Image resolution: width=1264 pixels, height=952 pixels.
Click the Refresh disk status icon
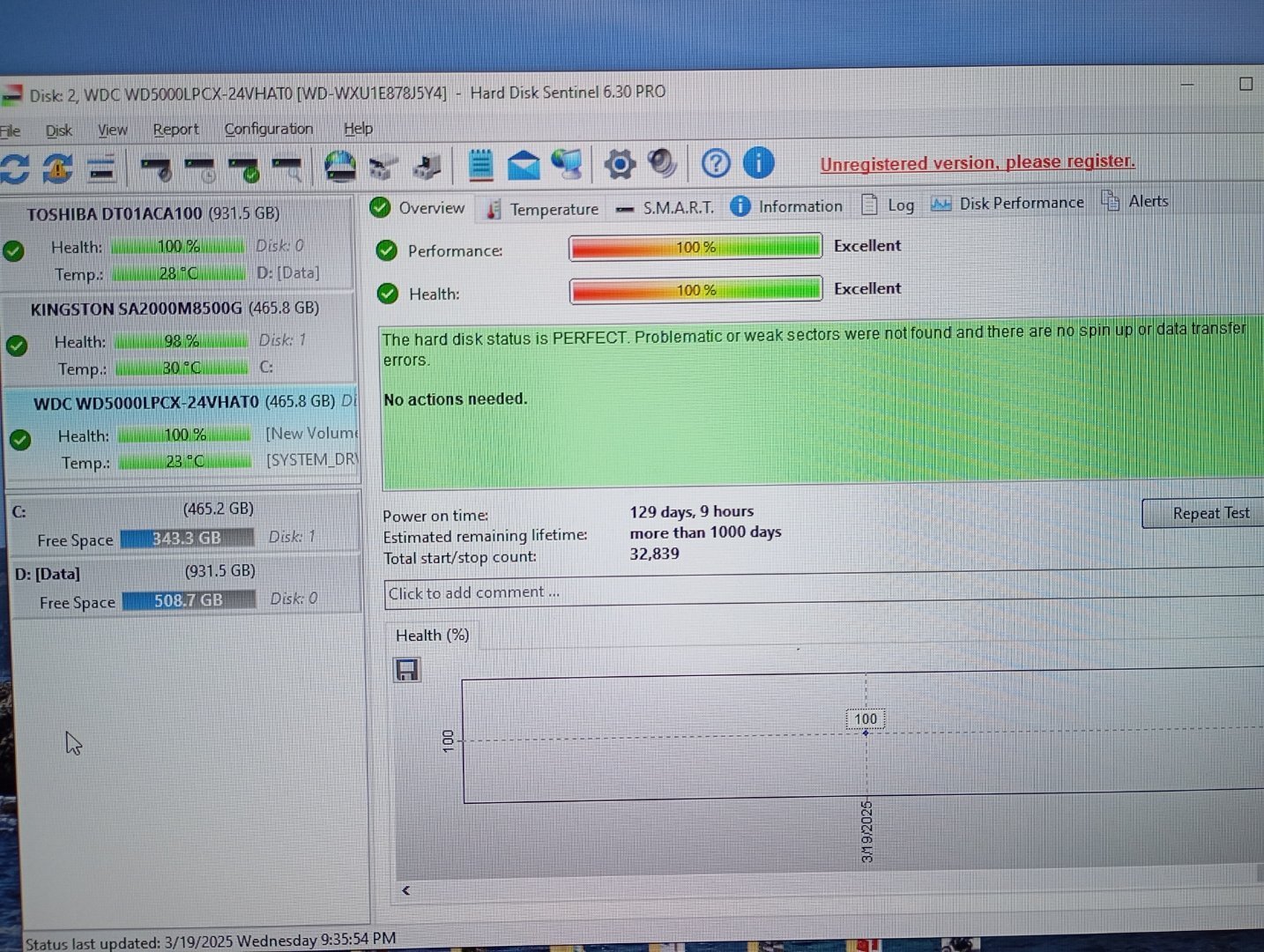pyautogui.click(x=14, y=168)
